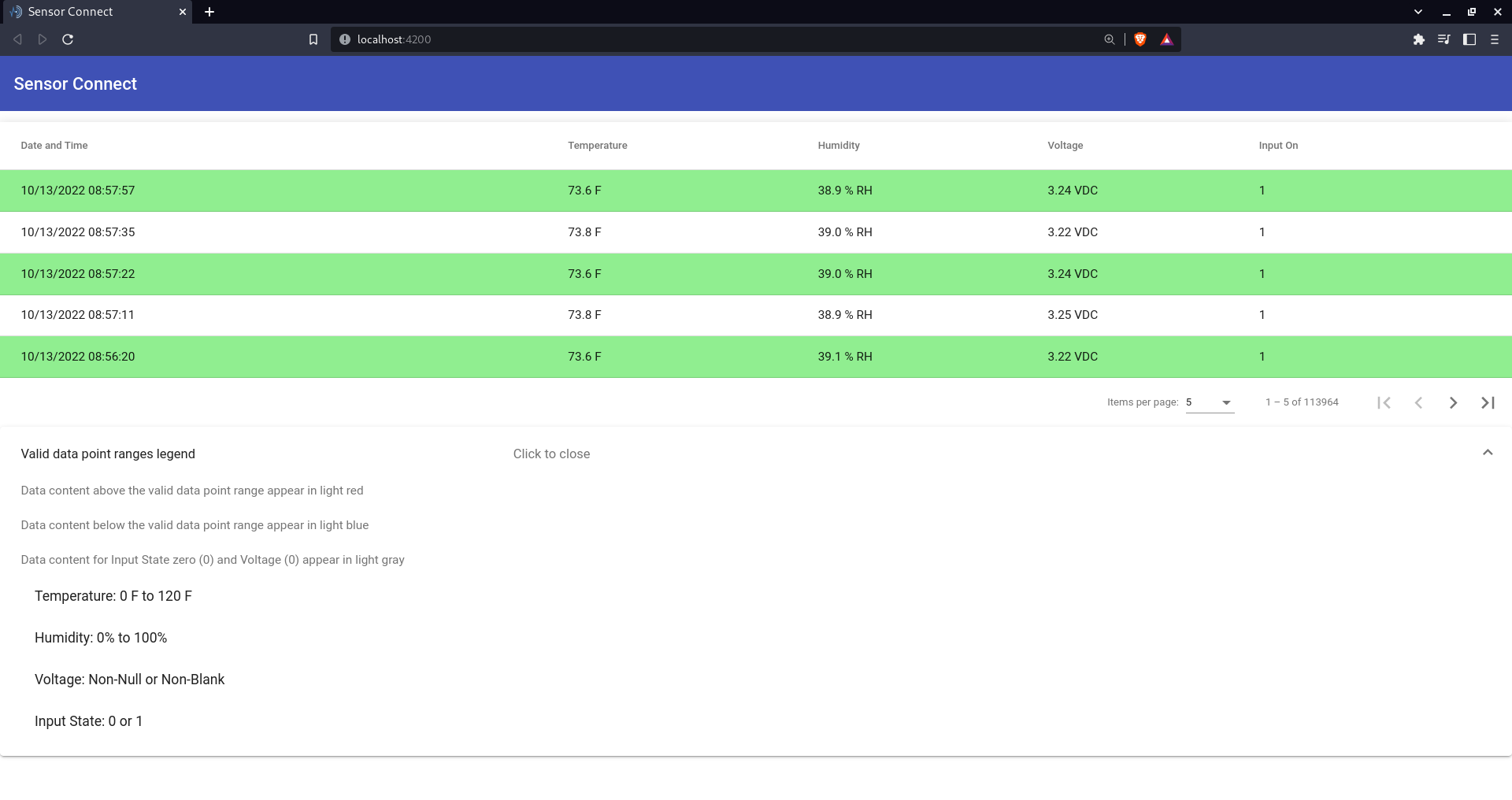The width and height of the screenshot is (1512, 800).
Task: Open the browser extensions puzzle icon
Action: [x=1419, y=39]
